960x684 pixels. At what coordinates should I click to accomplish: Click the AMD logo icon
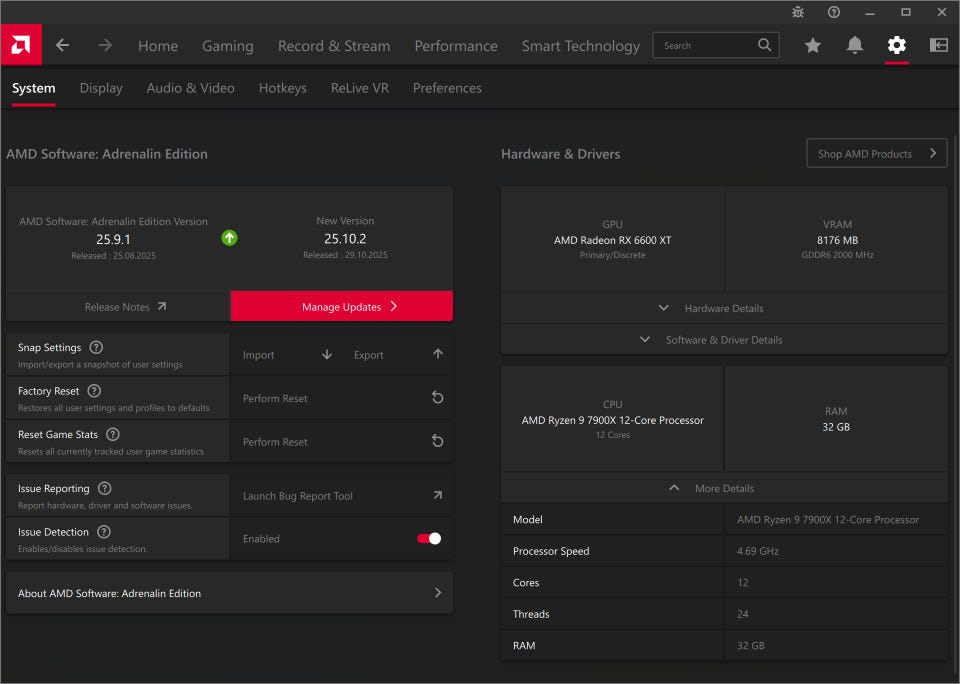coord(21,45)
